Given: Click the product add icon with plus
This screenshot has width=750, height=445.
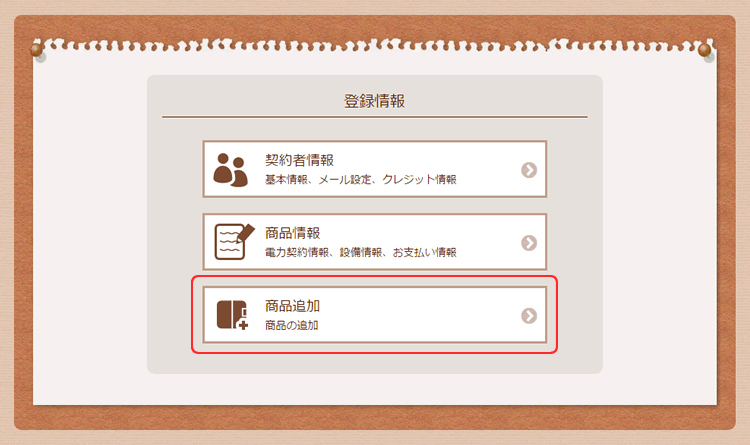Looking at the screenshot, I should (233, 315).
